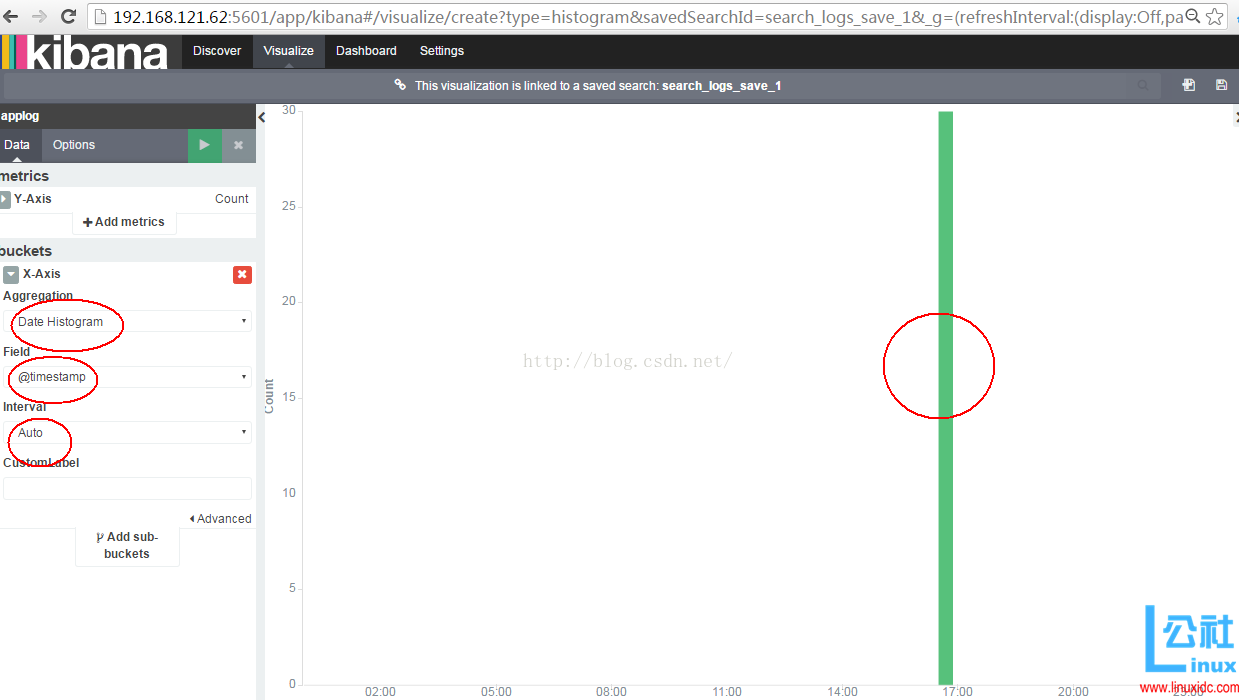
Task: Expand the Y-Axis metric section
Action: coord(5,199)
